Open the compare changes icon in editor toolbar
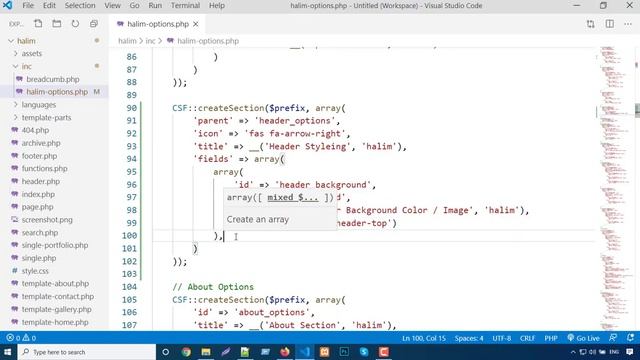The width and height of the screenshot is (640, 360). click(591, 24)
